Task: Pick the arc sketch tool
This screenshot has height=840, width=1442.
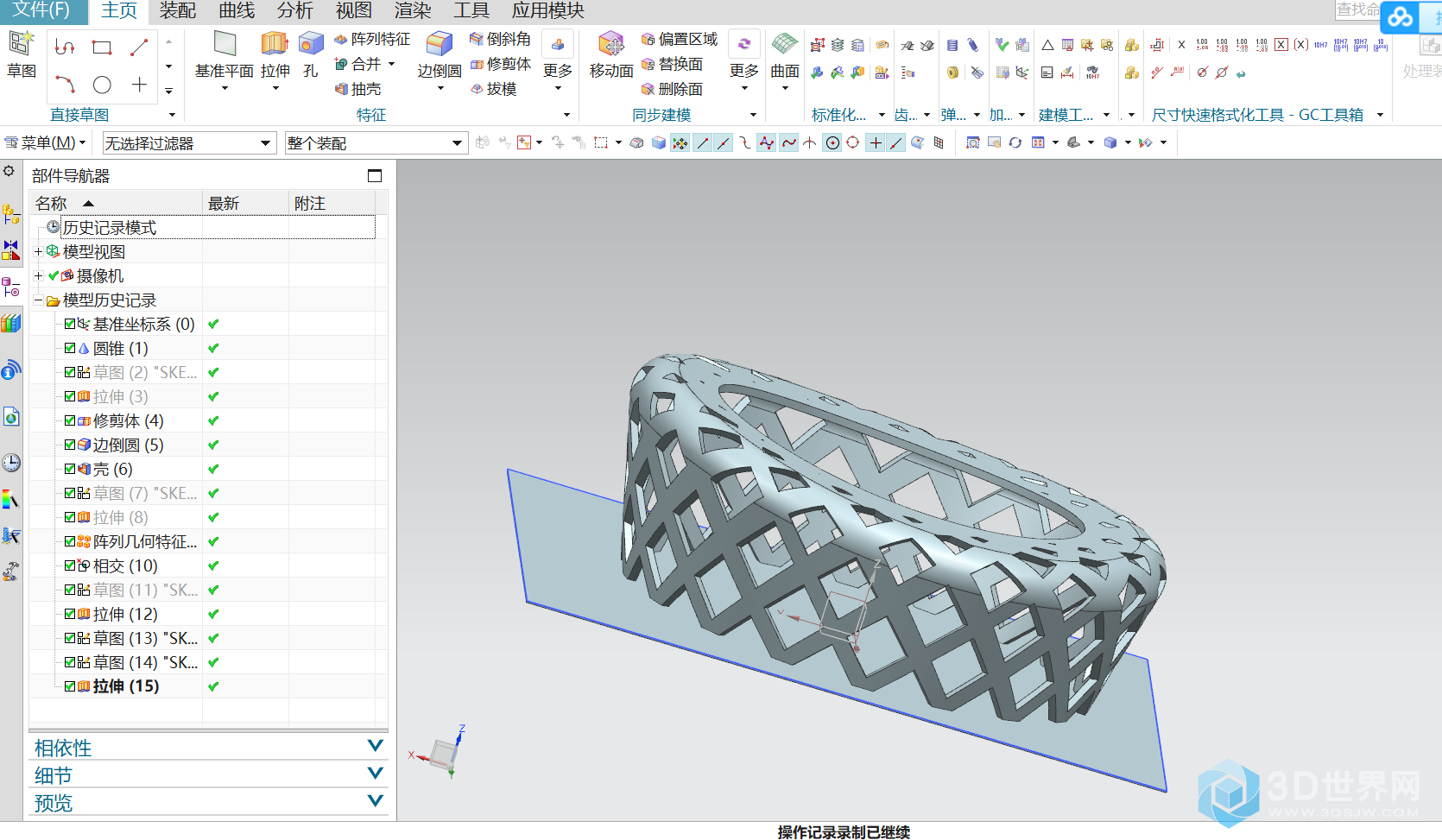Action: [65, 85]
